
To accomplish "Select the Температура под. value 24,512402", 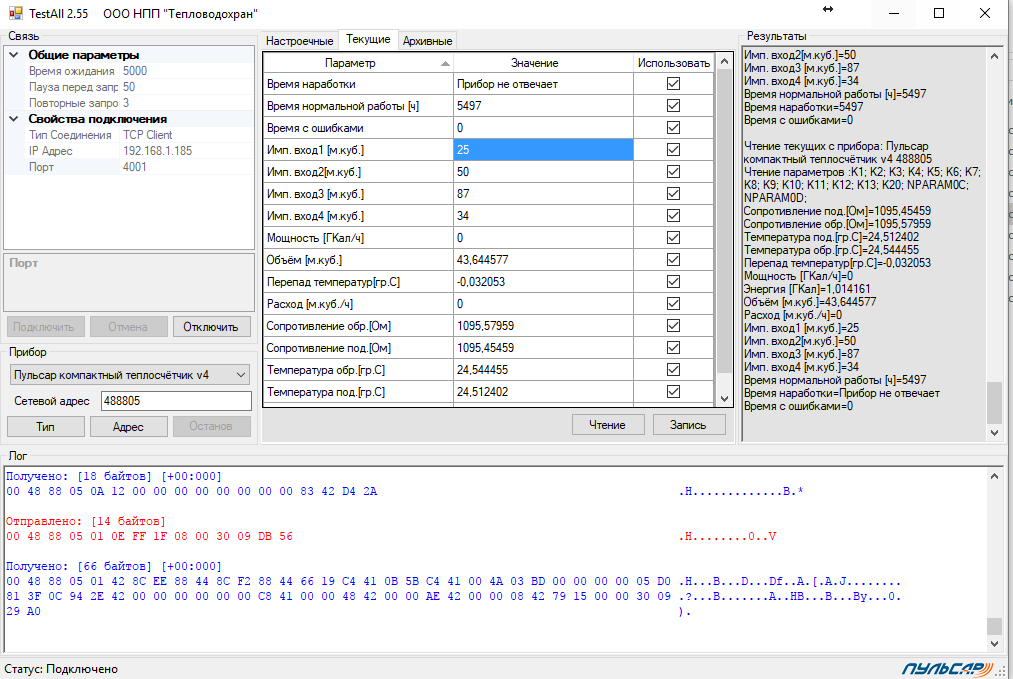I will click(543, 392).
